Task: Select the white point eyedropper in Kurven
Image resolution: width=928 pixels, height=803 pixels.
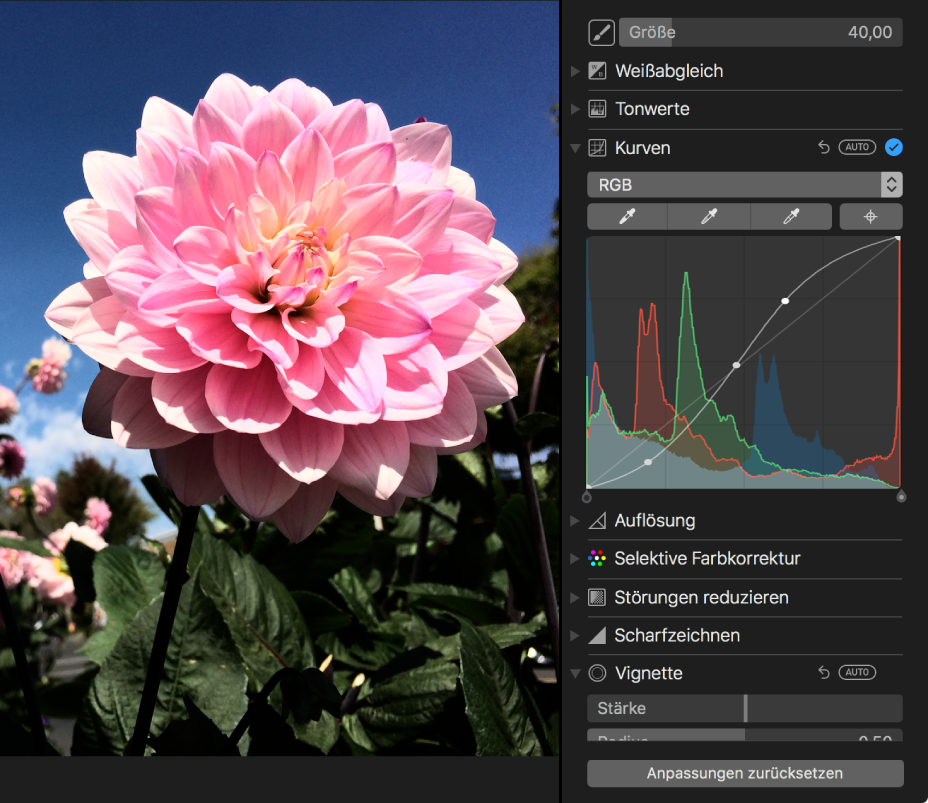Action: (x=791, y=217)
